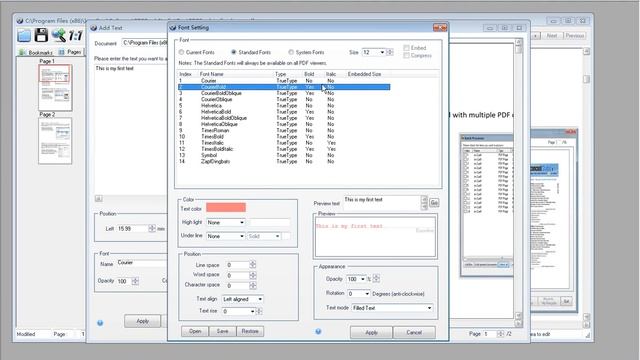
Task: Click the Embedded Size column header
Action: pyautogui.click(x=364, y=74)
